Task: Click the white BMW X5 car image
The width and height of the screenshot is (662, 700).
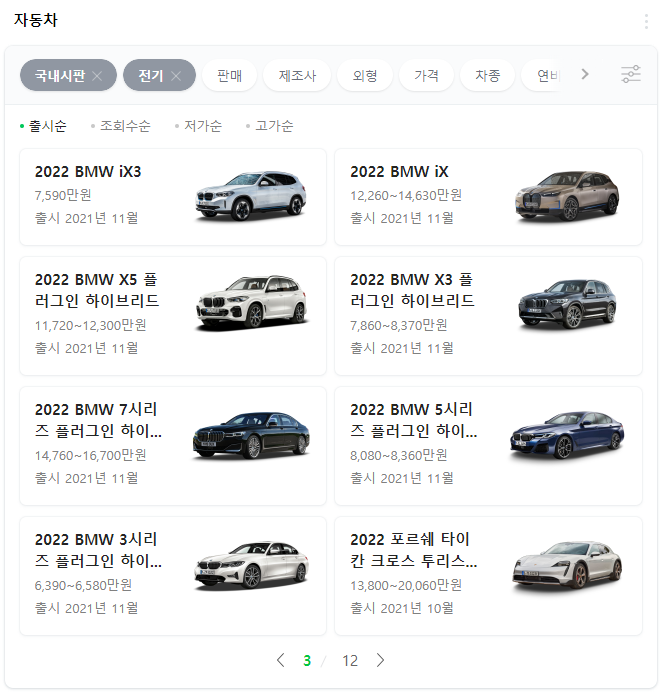Action: coord(251,302)
